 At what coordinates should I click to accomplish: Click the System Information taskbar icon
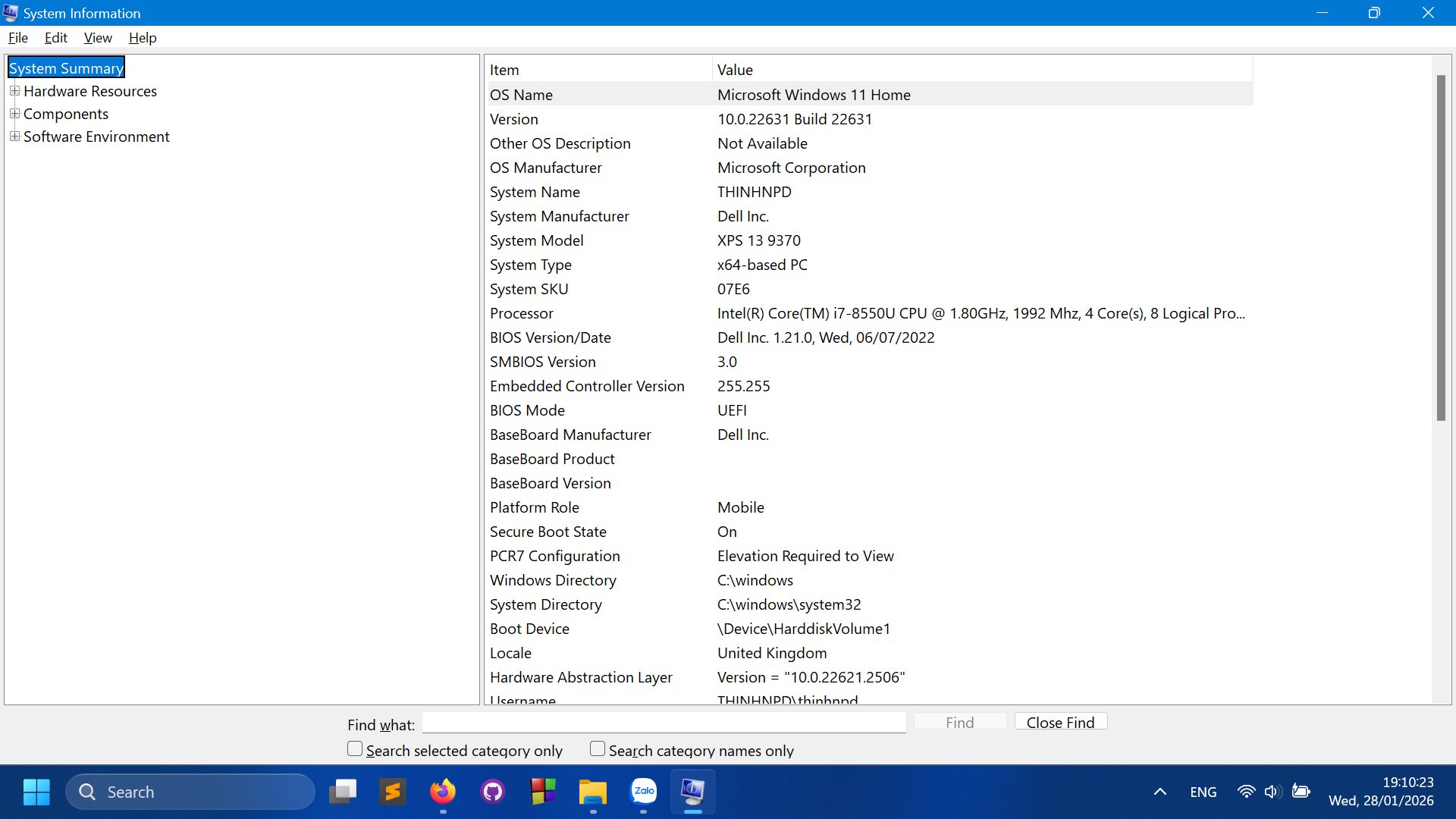click(693, 792)
